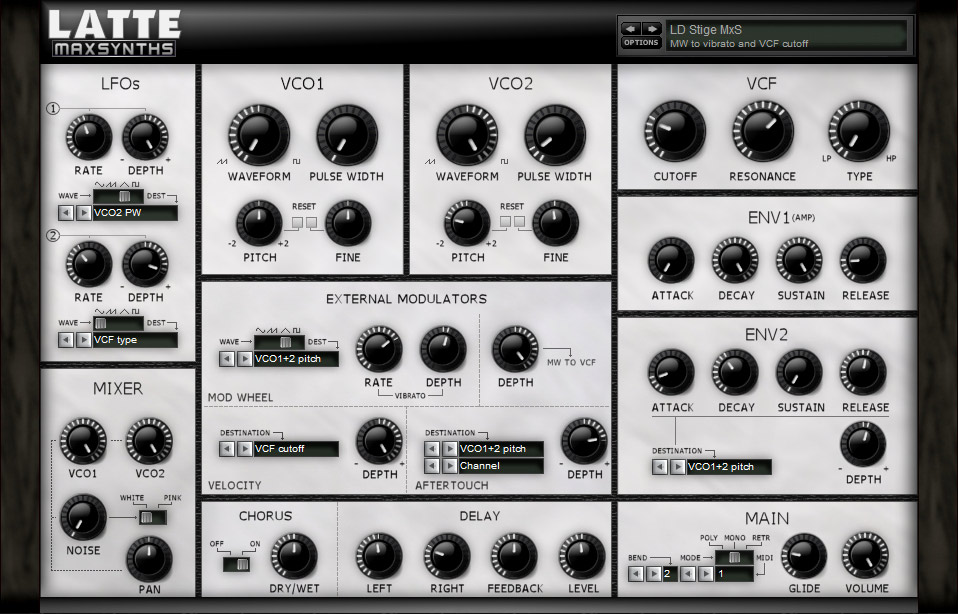958x614 pixels.
Task: Select next ENV2 destination arrow
Action: coord(677,467)
